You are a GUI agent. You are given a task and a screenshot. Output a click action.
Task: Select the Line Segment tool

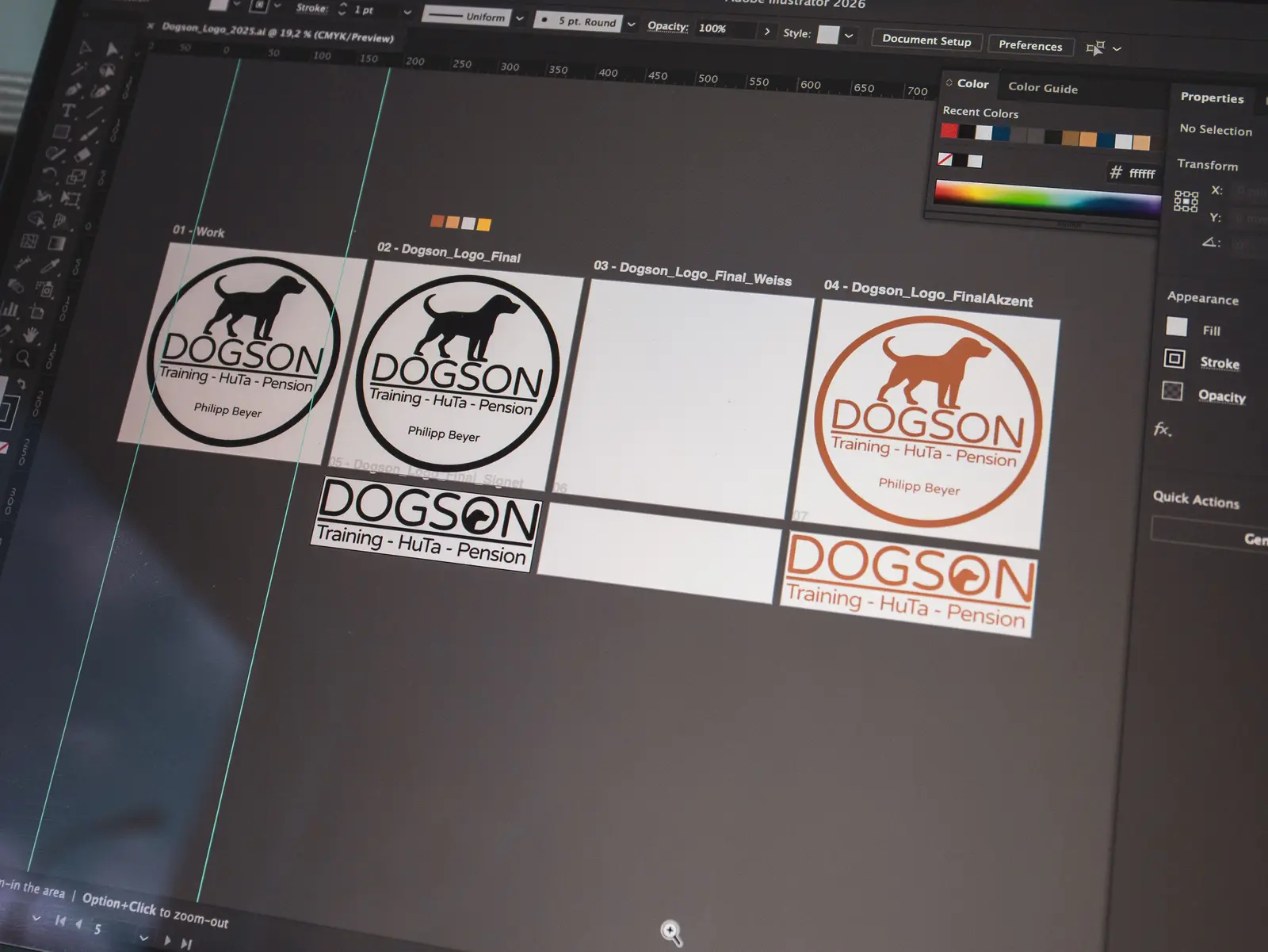coord(95,112)
